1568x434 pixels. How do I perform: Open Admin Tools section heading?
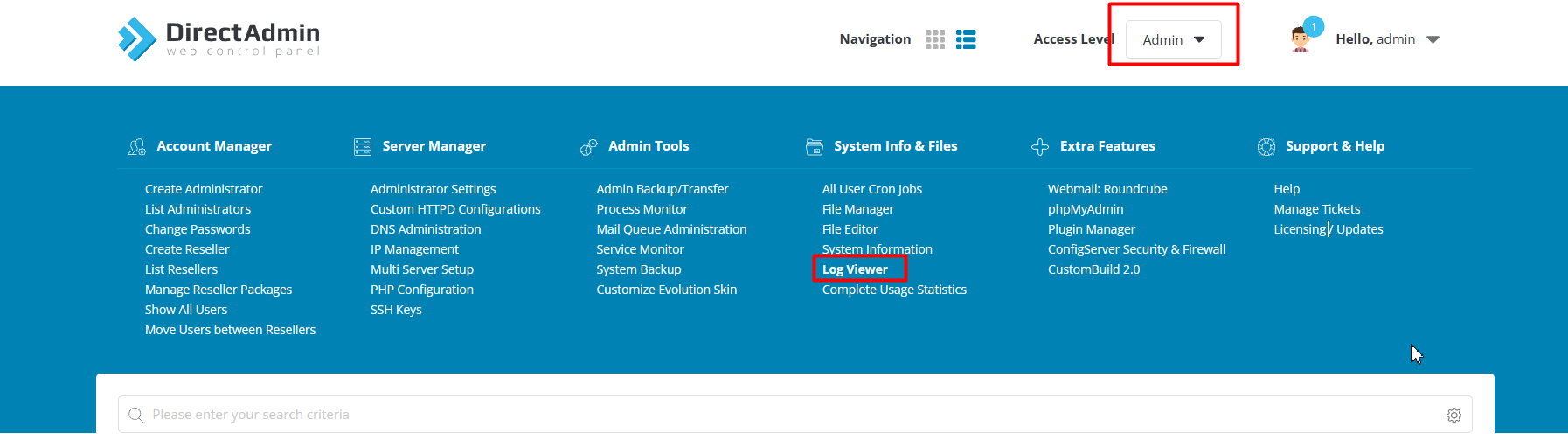tap(649, 146)
